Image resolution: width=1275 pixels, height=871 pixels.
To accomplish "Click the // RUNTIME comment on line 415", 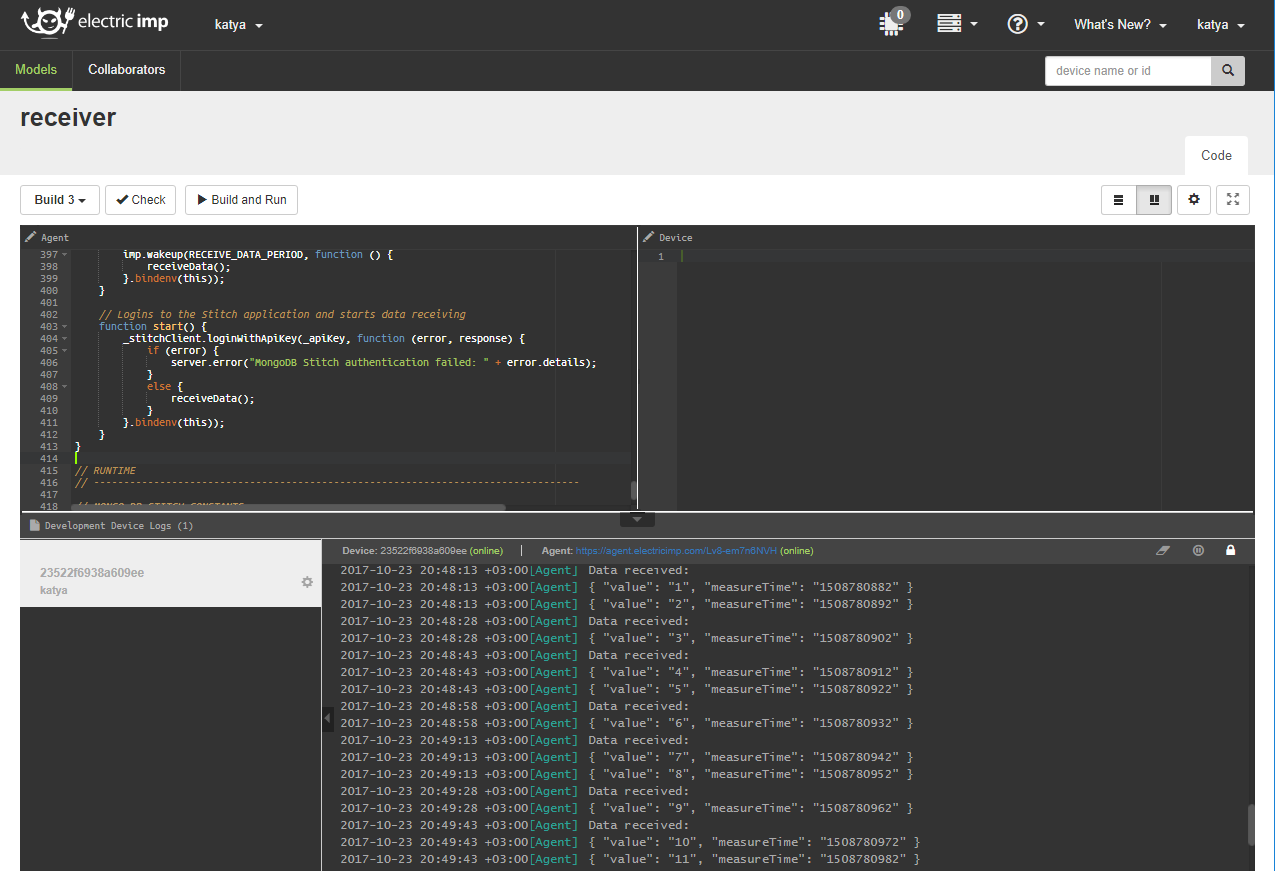I will (106, 471).
